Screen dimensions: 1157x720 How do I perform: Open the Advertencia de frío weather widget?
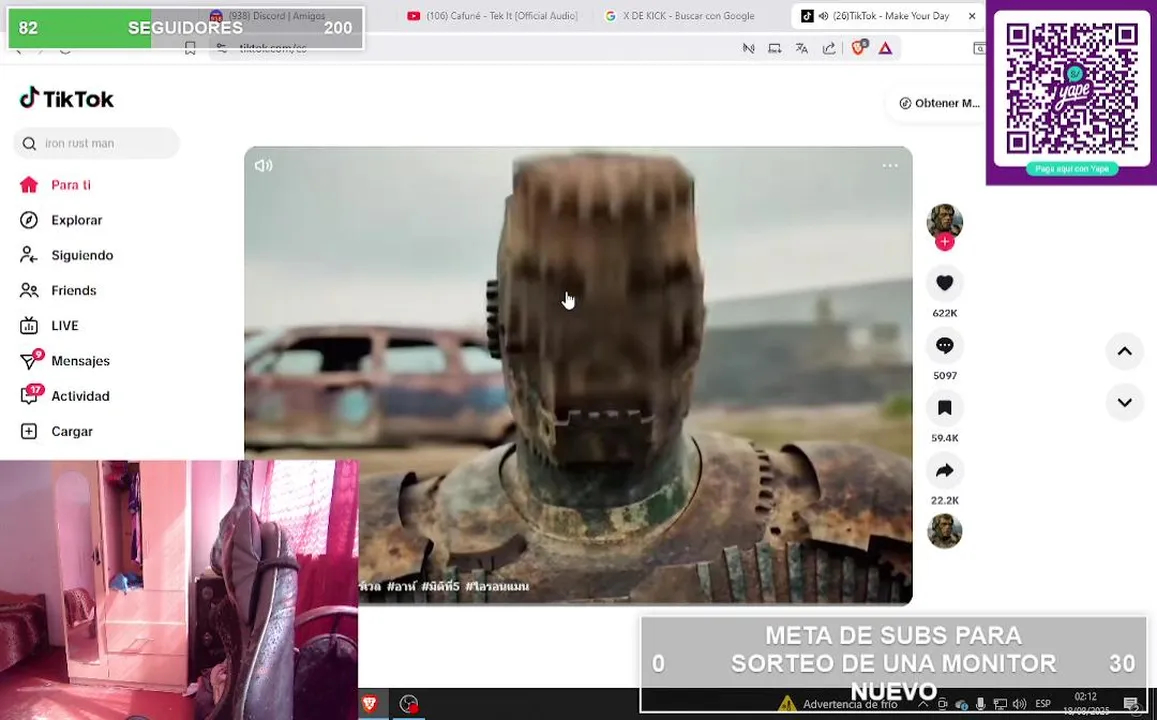[x=838, y=704]
